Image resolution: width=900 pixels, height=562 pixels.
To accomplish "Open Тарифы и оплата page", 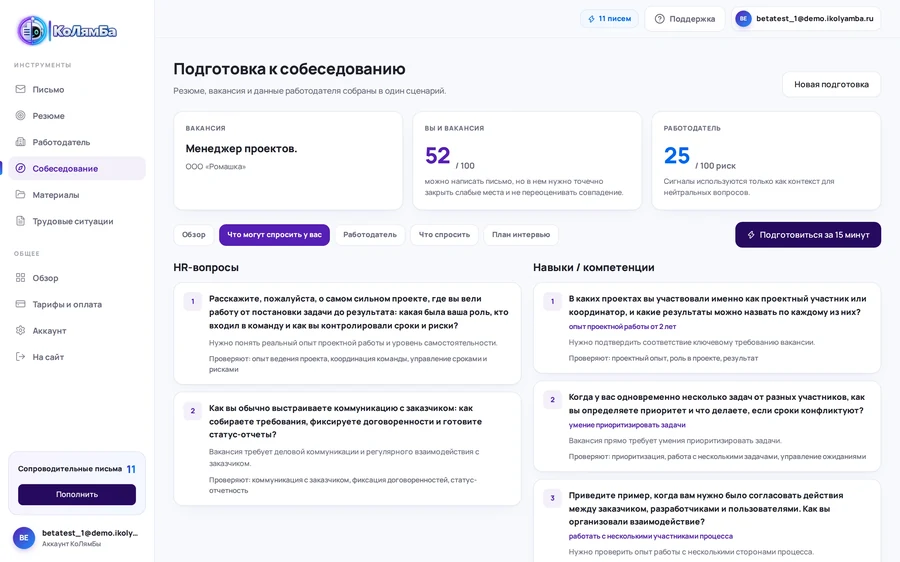I will pos(77,304).
